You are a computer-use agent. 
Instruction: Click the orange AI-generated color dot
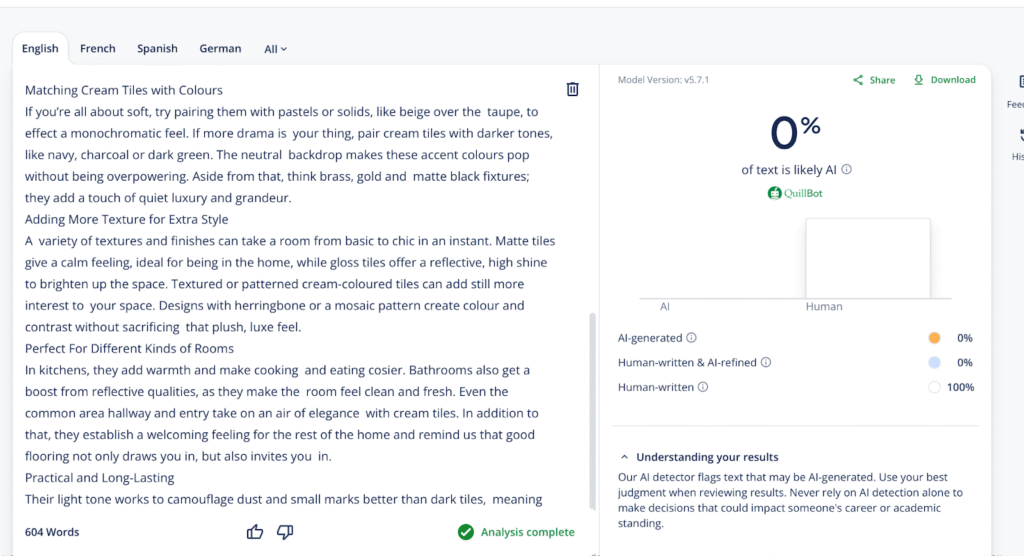934,338
